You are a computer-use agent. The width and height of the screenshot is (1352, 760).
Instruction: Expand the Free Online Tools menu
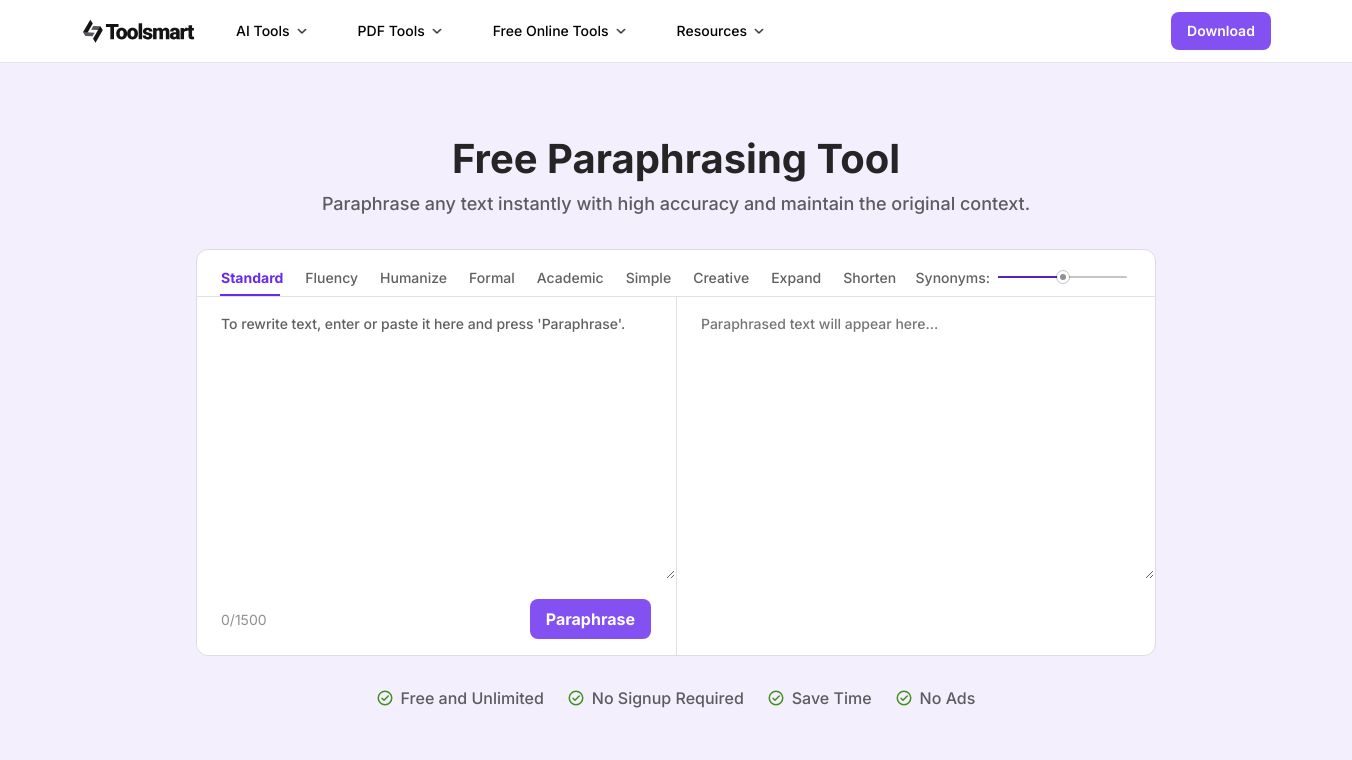click(559, 31)
